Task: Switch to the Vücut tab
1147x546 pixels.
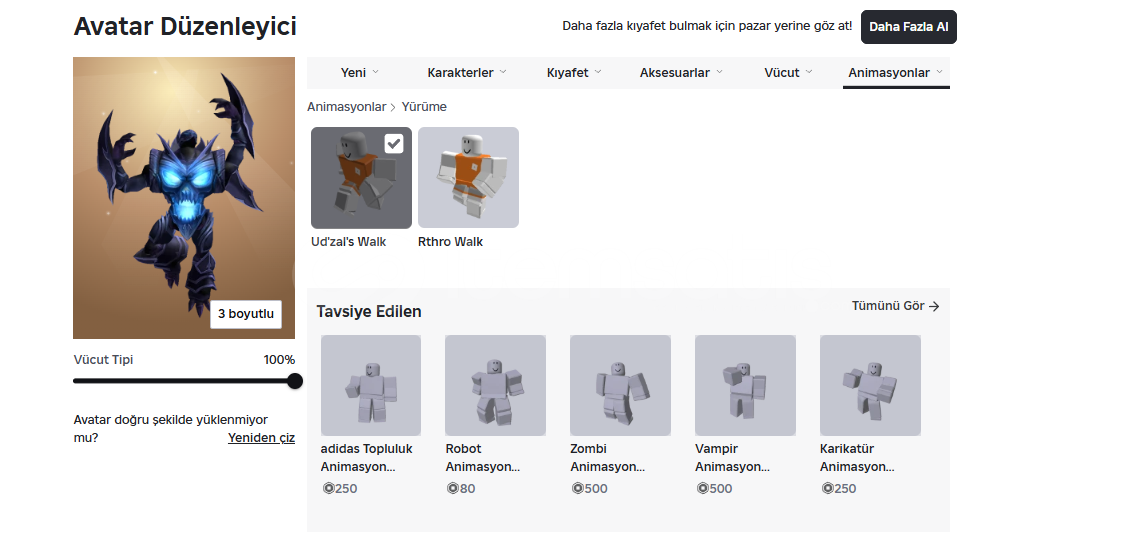Action: tap(788, 73)
